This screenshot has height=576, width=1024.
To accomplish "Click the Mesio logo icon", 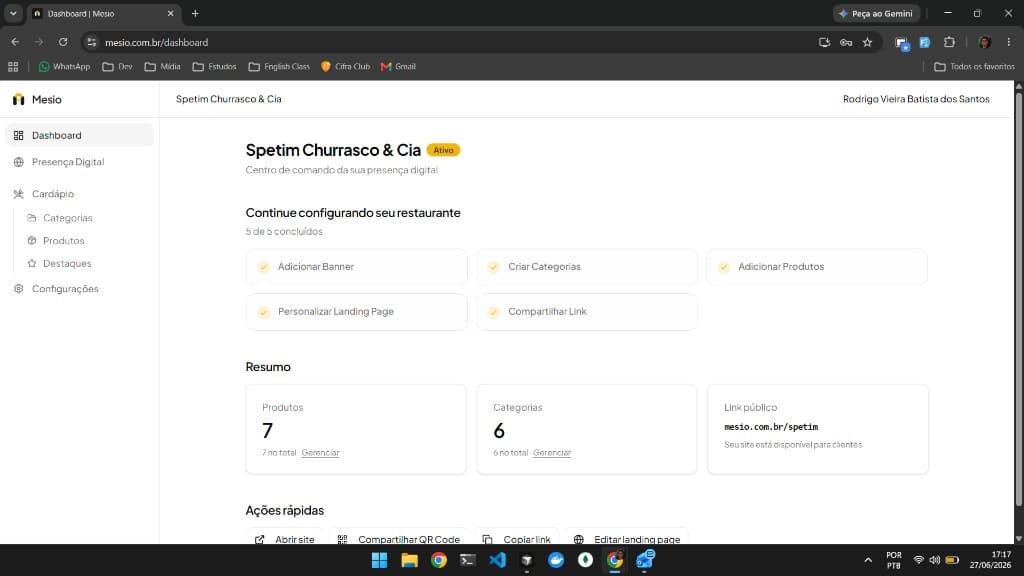I will tap(18, 99).
